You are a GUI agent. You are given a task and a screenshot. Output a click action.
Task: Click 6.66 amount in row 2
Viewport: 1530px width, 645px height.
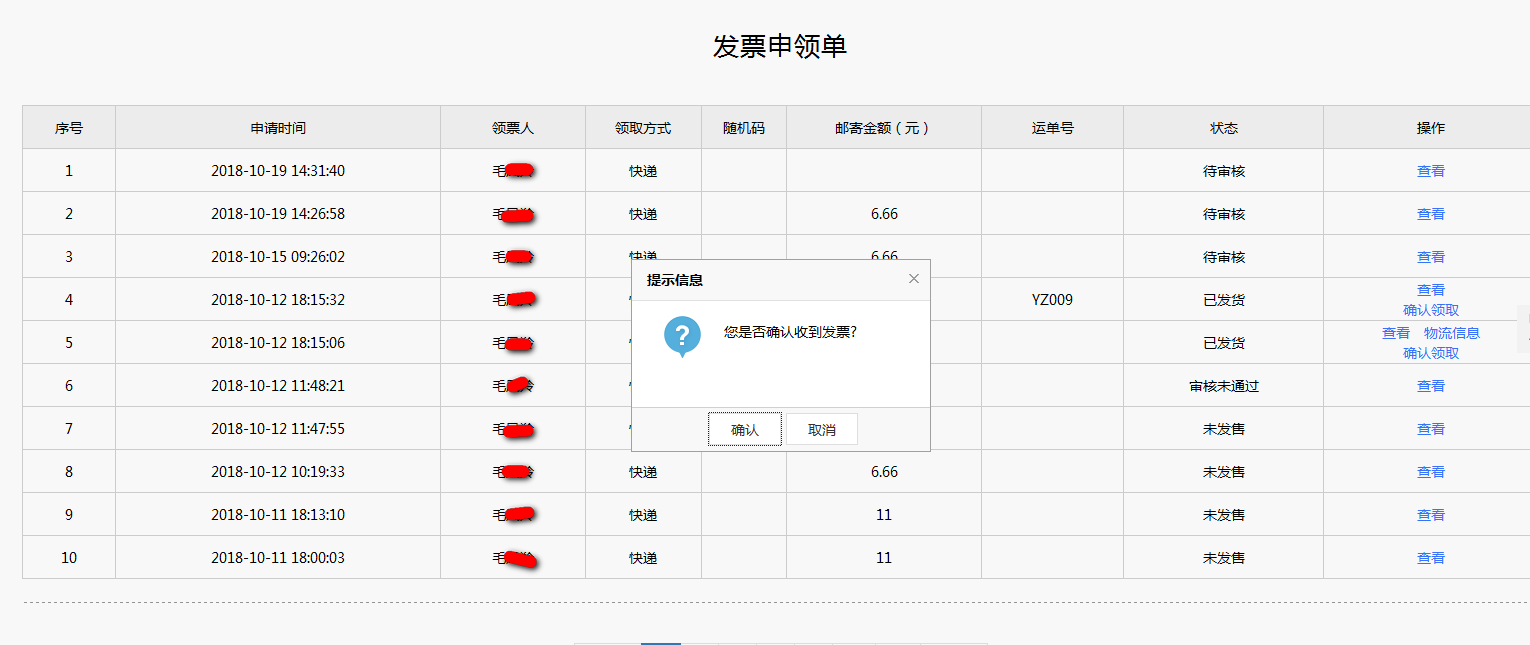pos(884,214)
